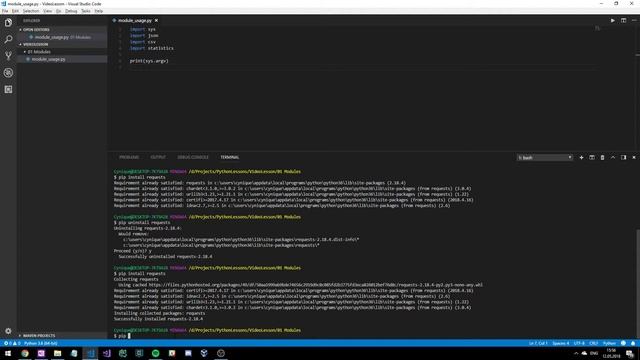This screenshot has width=640, height=360.
Task: Move the panel to the right side
Action: point(623,158)
